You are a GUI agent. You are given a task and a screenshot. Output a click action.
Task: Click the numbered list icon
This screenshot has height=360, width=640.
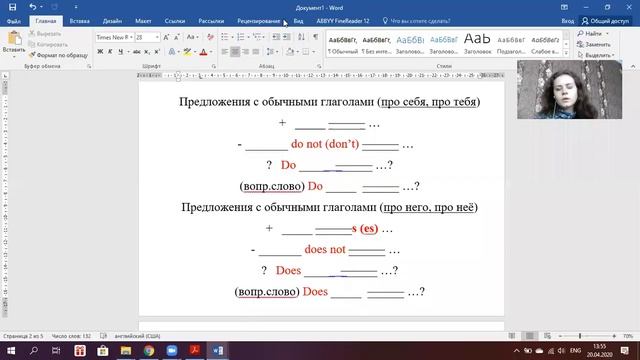click(241, 37)
